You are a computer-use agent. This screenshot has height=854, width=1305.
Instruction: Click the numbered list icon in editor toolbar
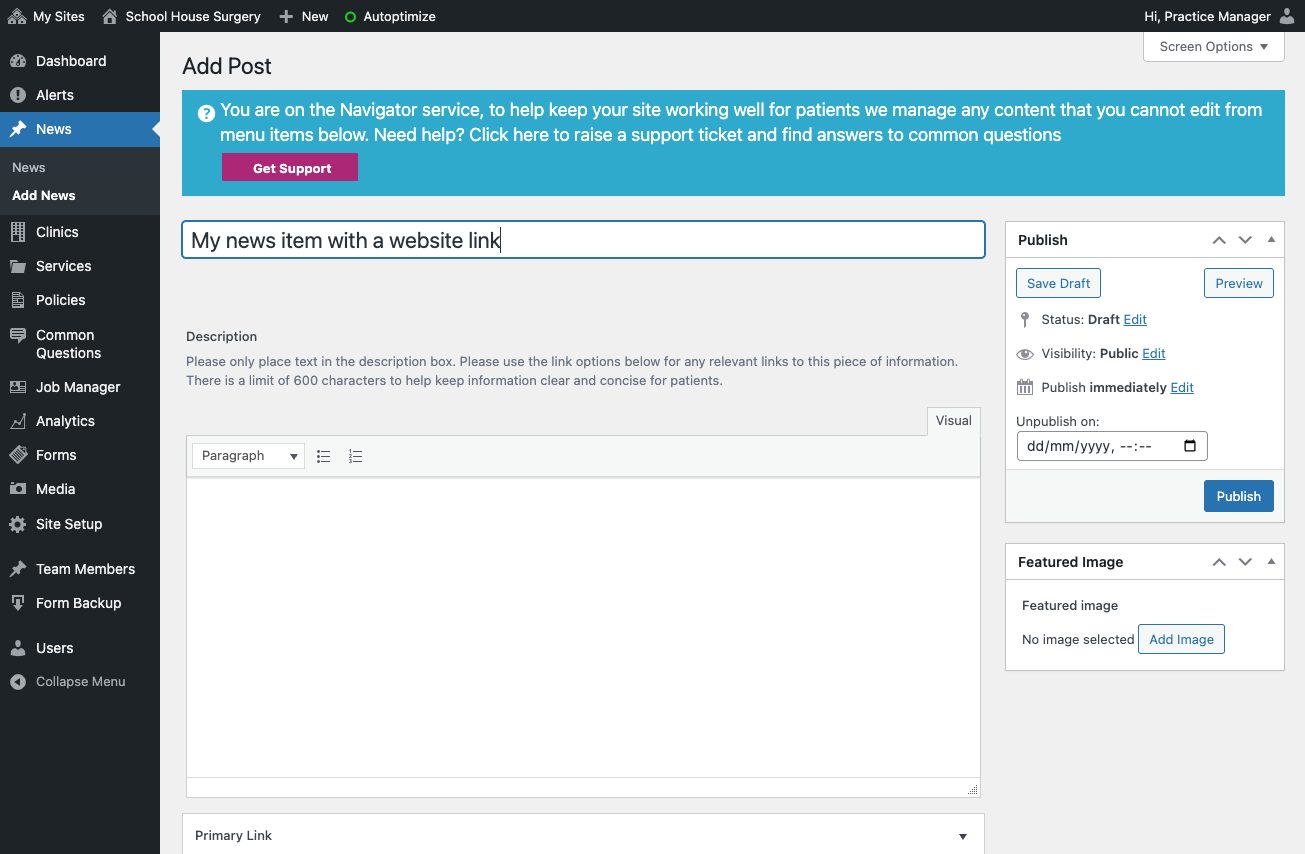click(x=355, y=456)
